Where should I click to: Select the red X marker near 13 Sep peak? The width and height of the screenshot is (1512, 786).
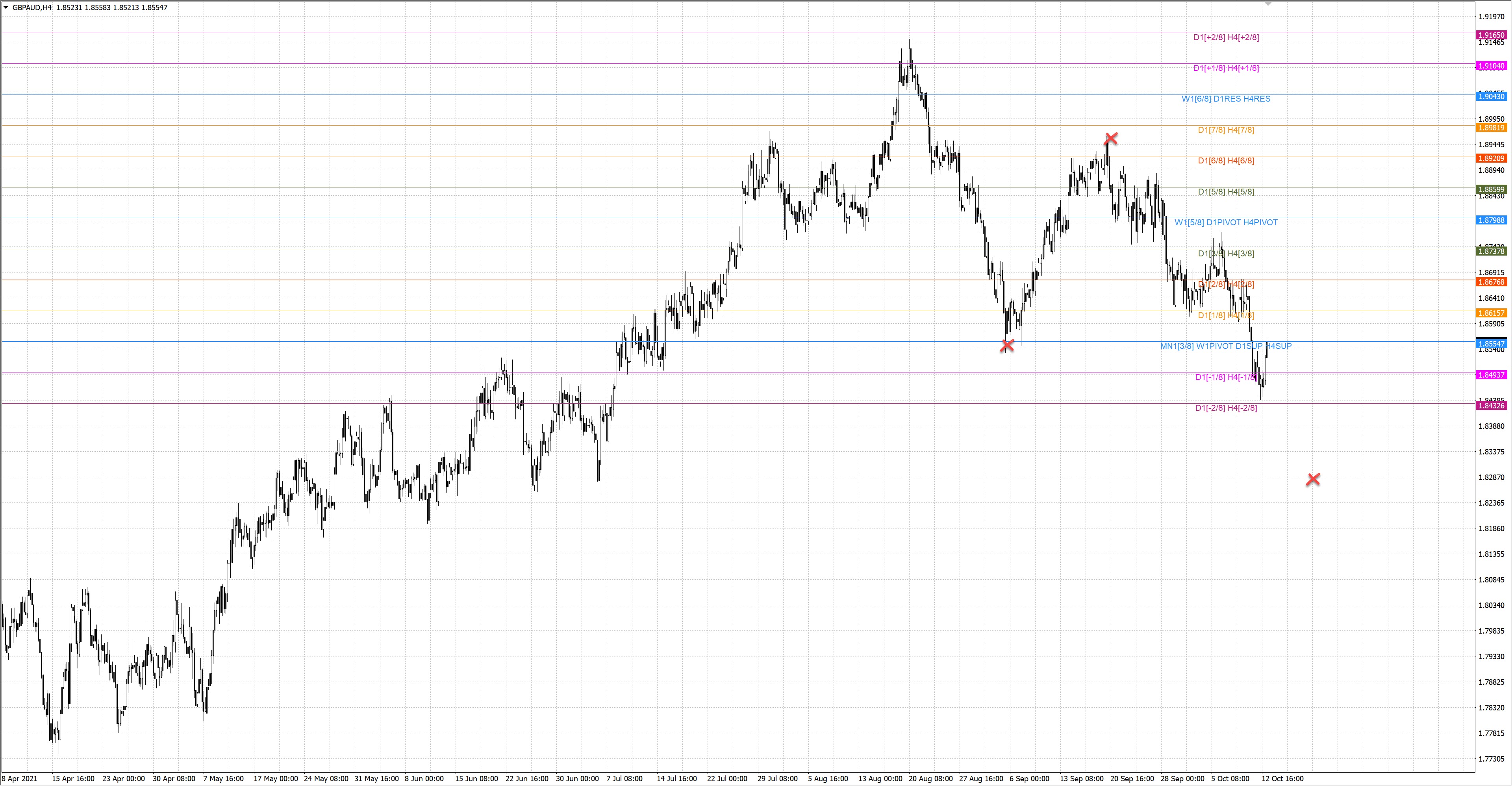point(1110,139)
